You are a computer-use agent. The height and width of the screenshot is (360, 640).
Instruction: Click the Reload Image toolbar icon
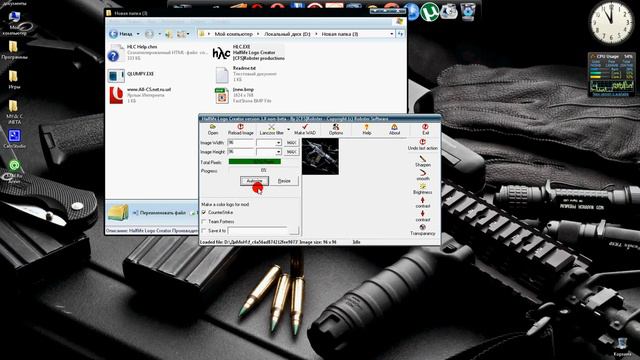240,129
